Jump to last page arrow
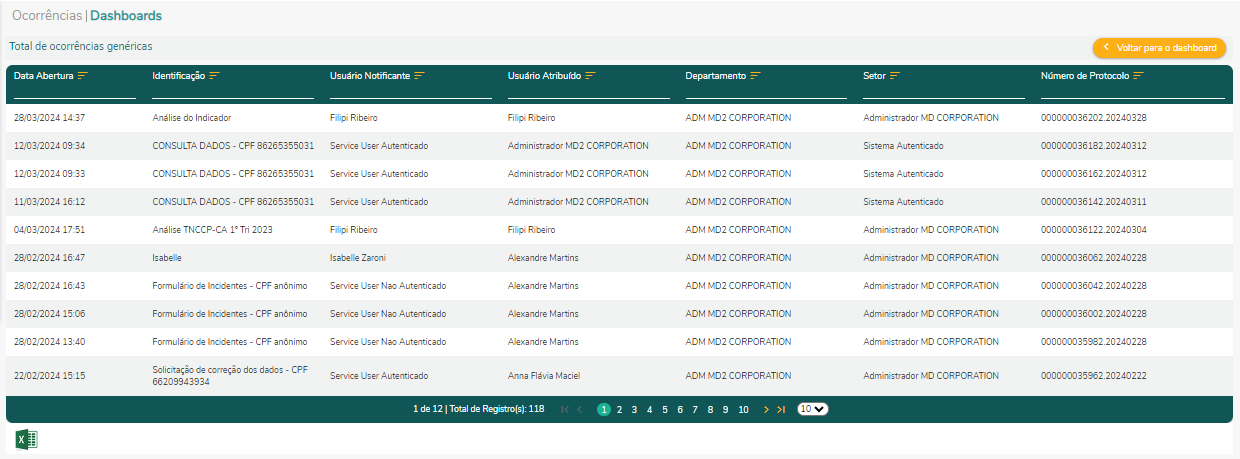Screen dimensions: 1240x459 tap(781, 409)
